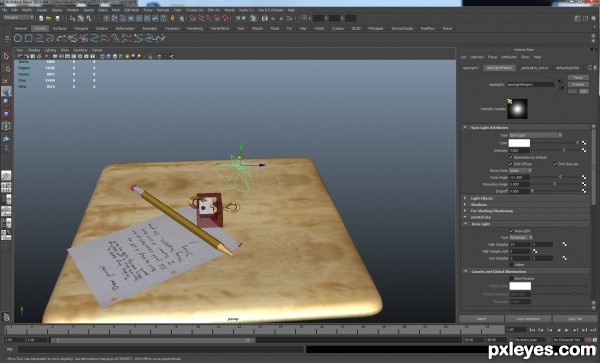The width and height of the screenshot is (600, 363).
Task: Click the High Samples map button
Action: pos(564,244)
